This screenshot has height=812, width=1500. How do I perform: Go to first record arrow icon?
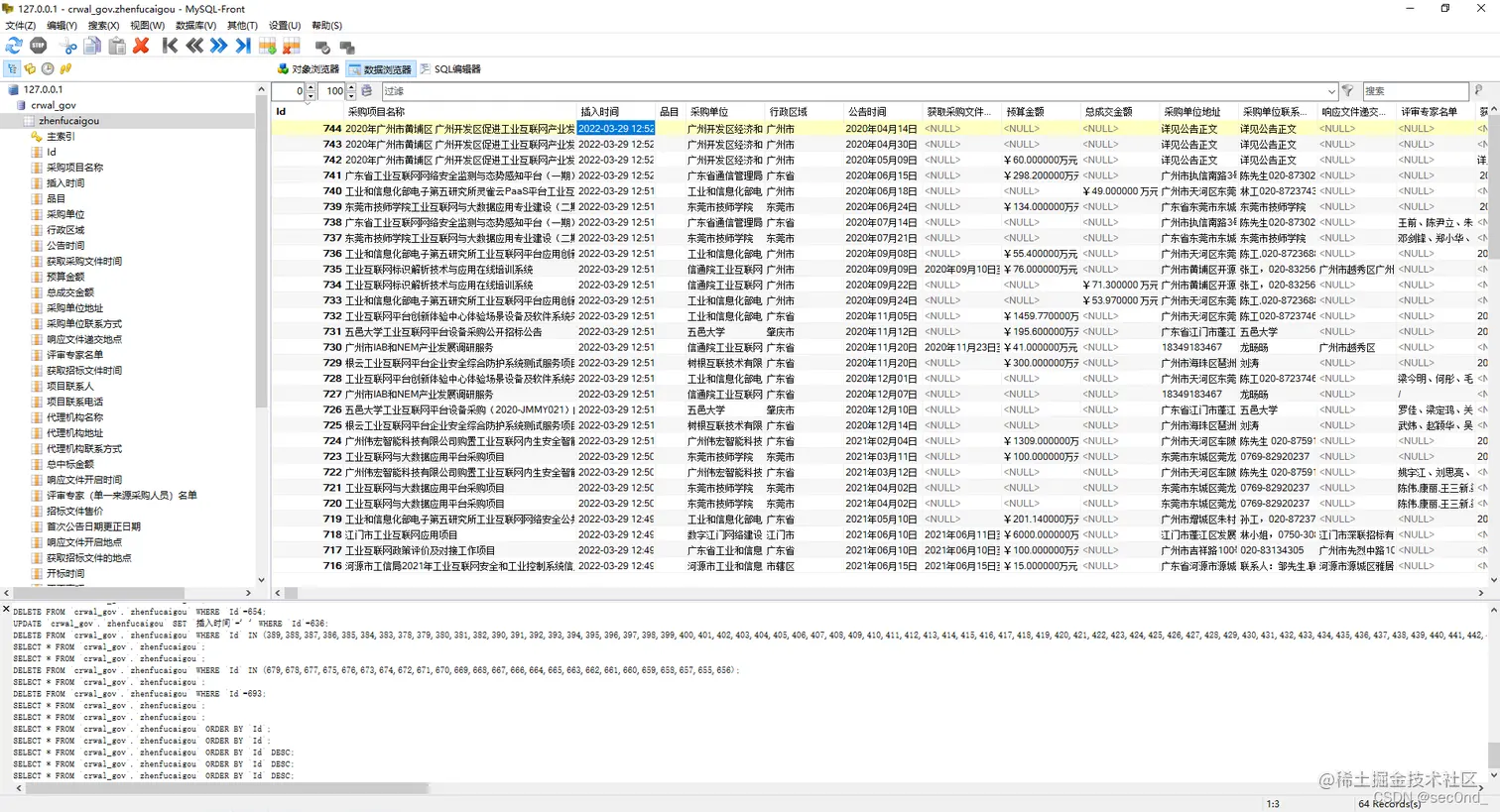(x=171, y=46)
